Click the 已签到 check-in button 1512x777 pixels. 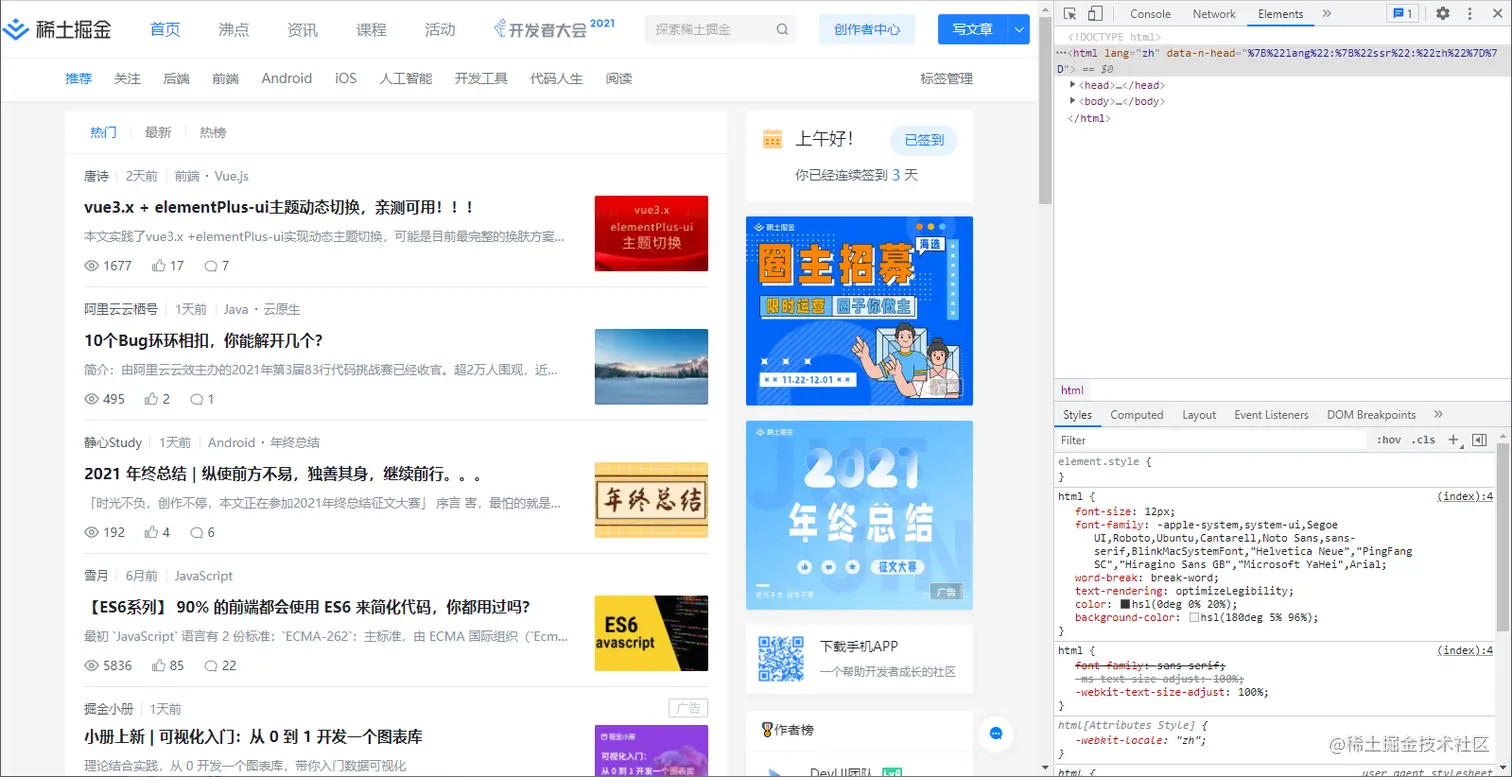924,140
